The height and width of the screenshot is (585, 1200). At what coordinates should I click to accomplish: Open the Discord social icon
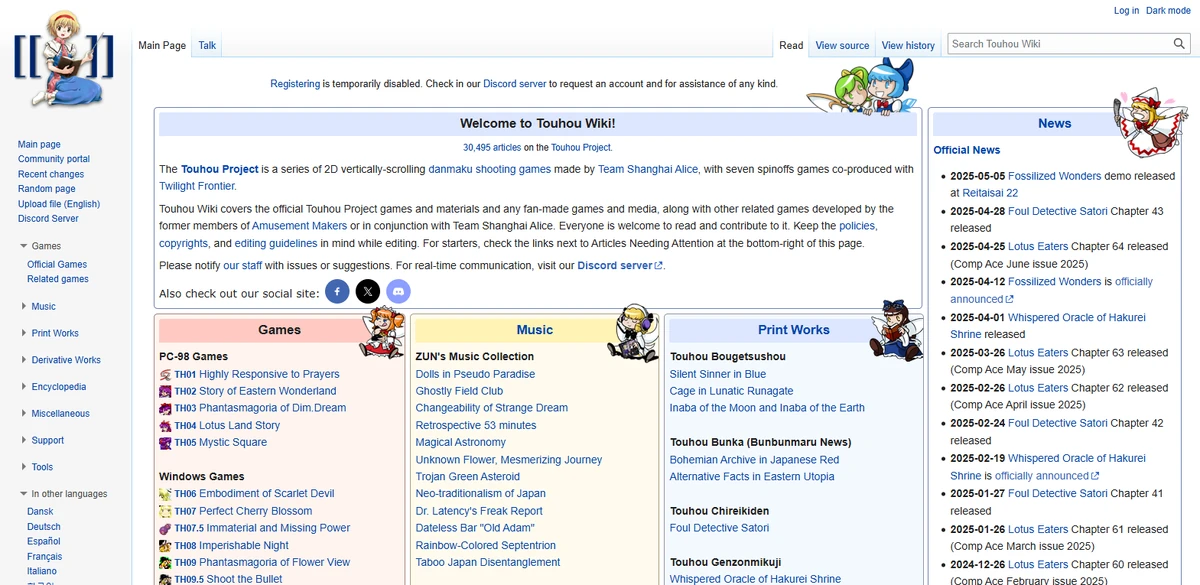[x=399, y=291]
